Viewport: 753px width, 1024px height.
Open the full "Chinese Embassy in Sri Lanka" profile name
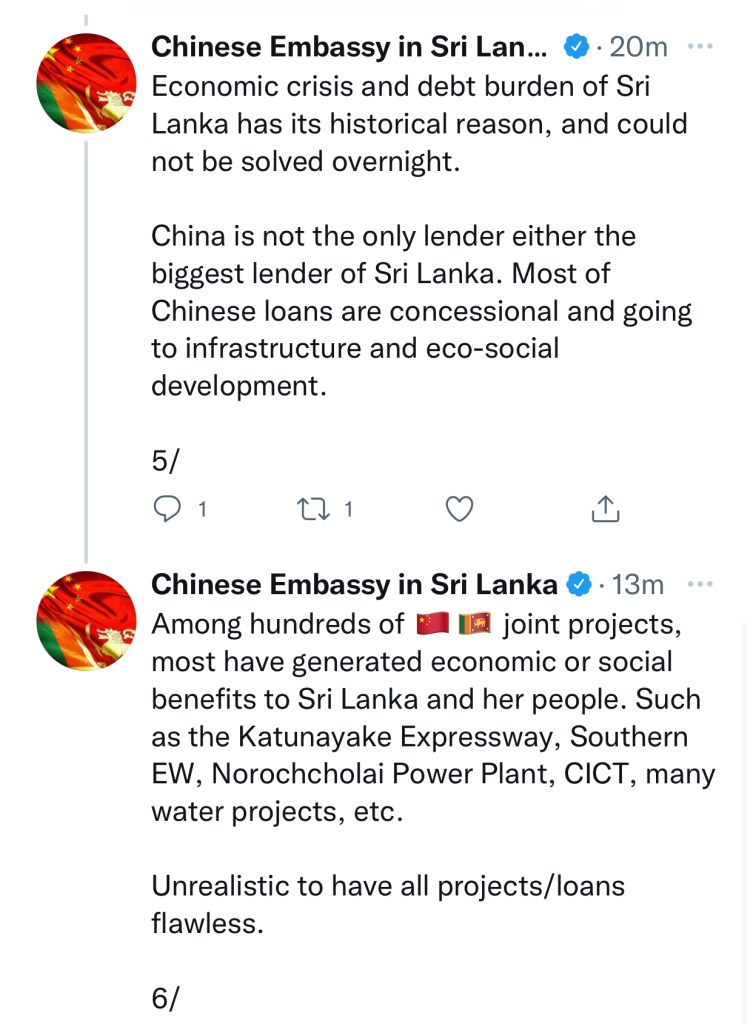click(x=354, y=584)
